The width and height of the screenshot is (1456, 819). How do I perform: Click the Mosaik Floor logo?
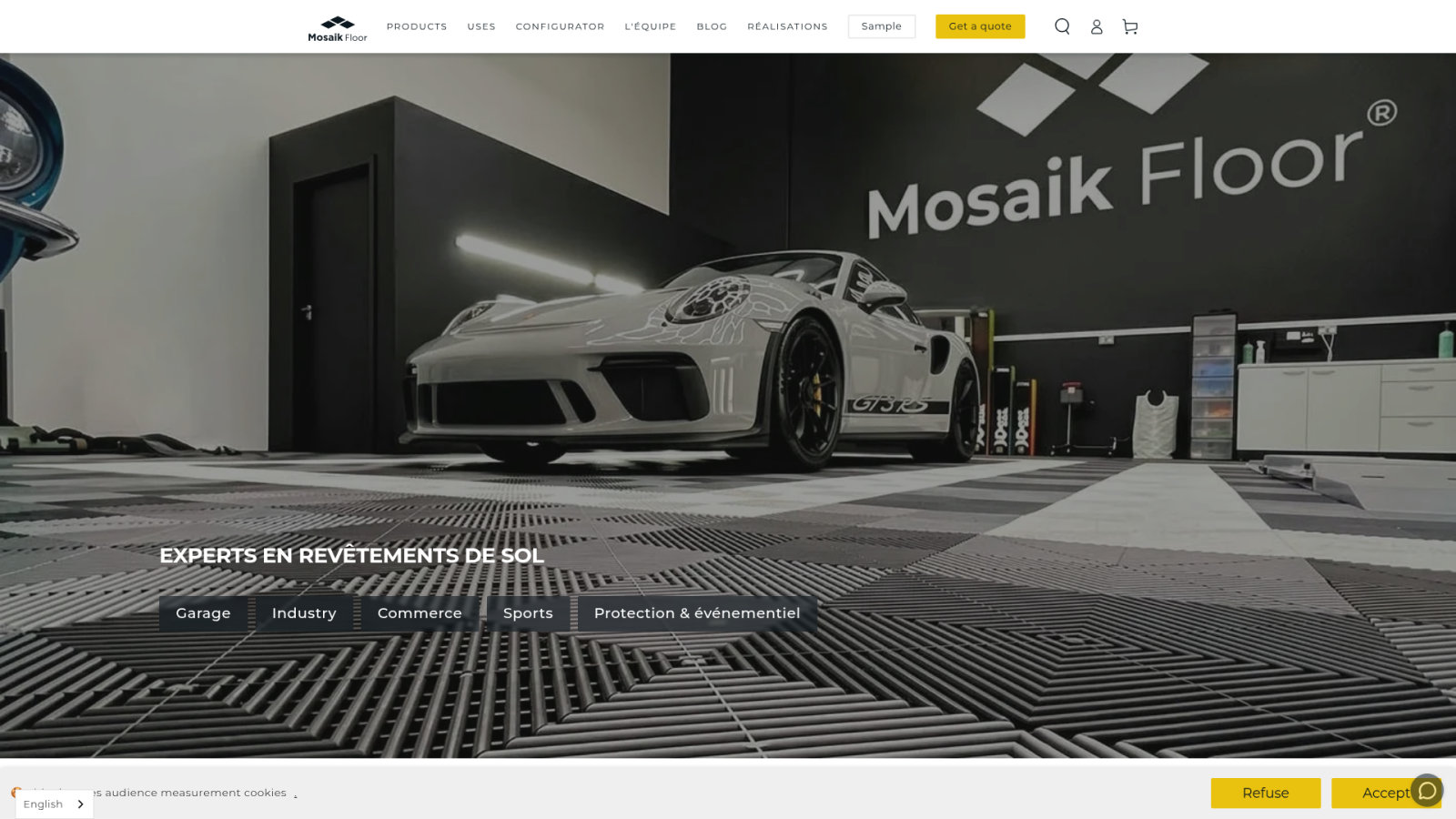338,28
